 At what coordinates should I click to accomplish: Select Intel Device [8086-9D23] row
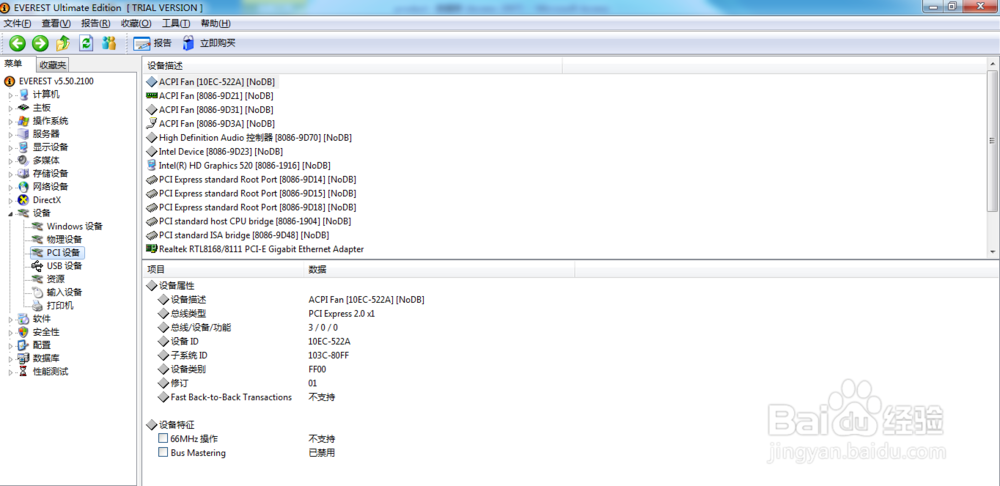[214, 152]
